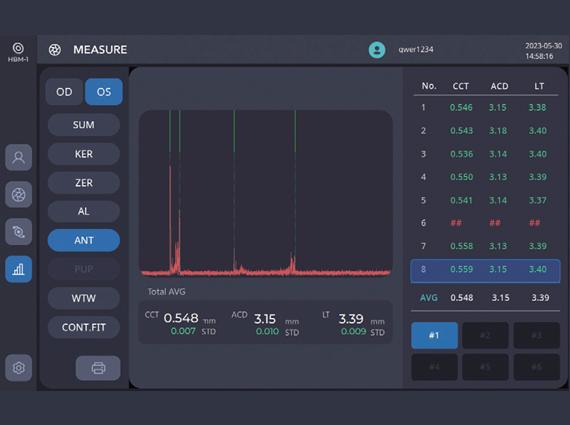Screen dimensions: 570x425
Task: Click the time 14:58:16
Action: [539, 56]
